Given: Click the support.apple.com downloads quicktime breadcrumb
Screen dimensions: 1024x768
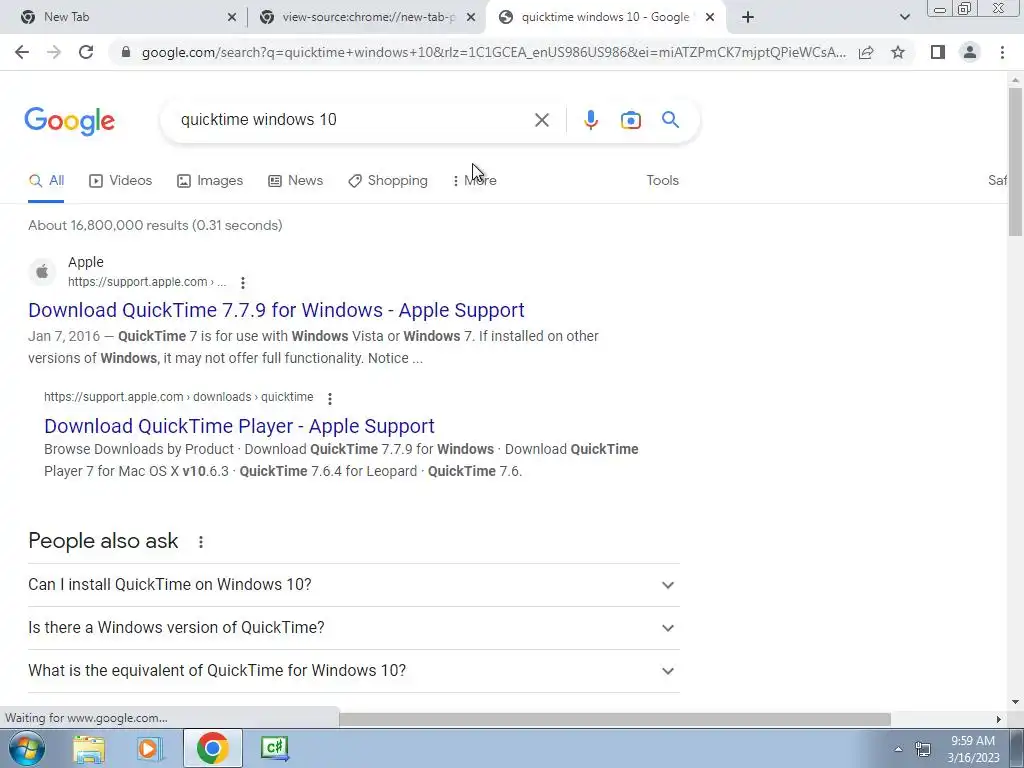Looking at the screenshot, I should [179, 397].
